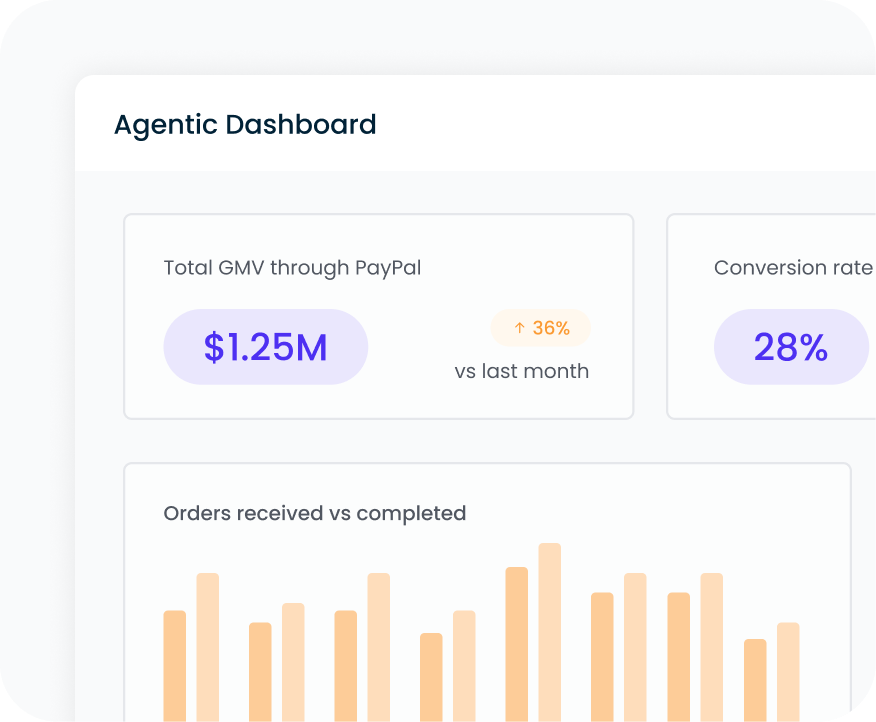
Task: Click the vs last month text
Action: click(522, 370)
